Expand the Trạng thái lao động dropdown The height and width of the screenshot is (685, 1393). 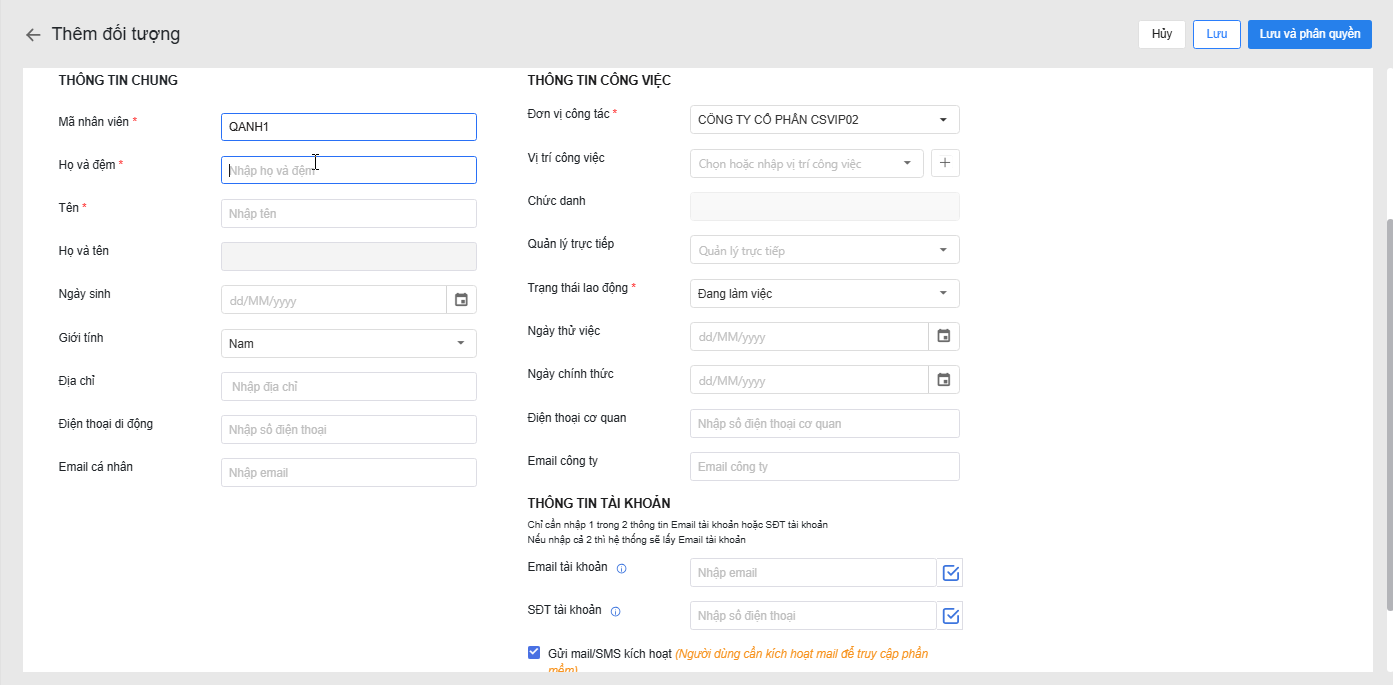(x=824, y=294)
